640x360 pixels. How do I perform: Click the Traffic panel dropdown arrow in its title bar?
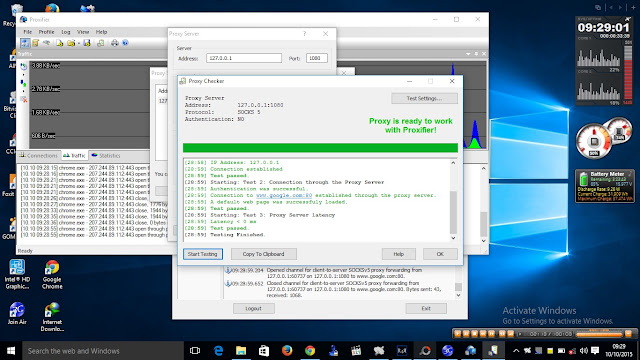468,54
